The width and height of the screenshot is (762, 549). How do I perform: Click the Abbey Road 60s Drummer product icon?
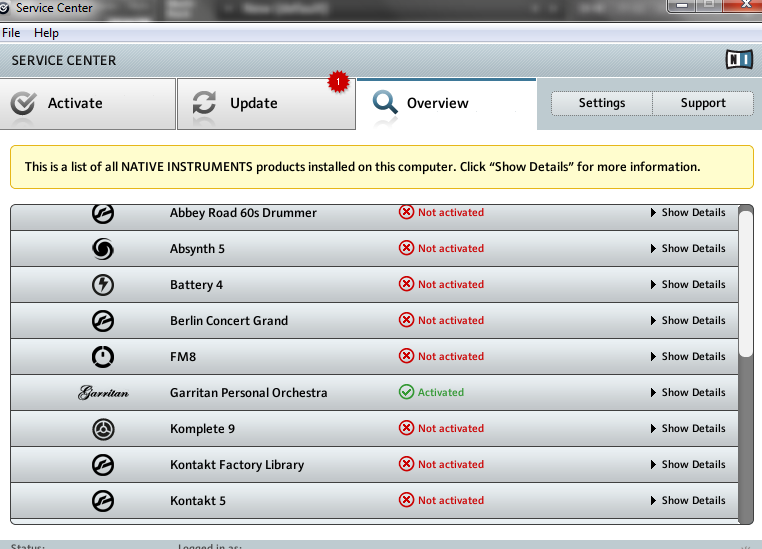click(x=103, y=213)
